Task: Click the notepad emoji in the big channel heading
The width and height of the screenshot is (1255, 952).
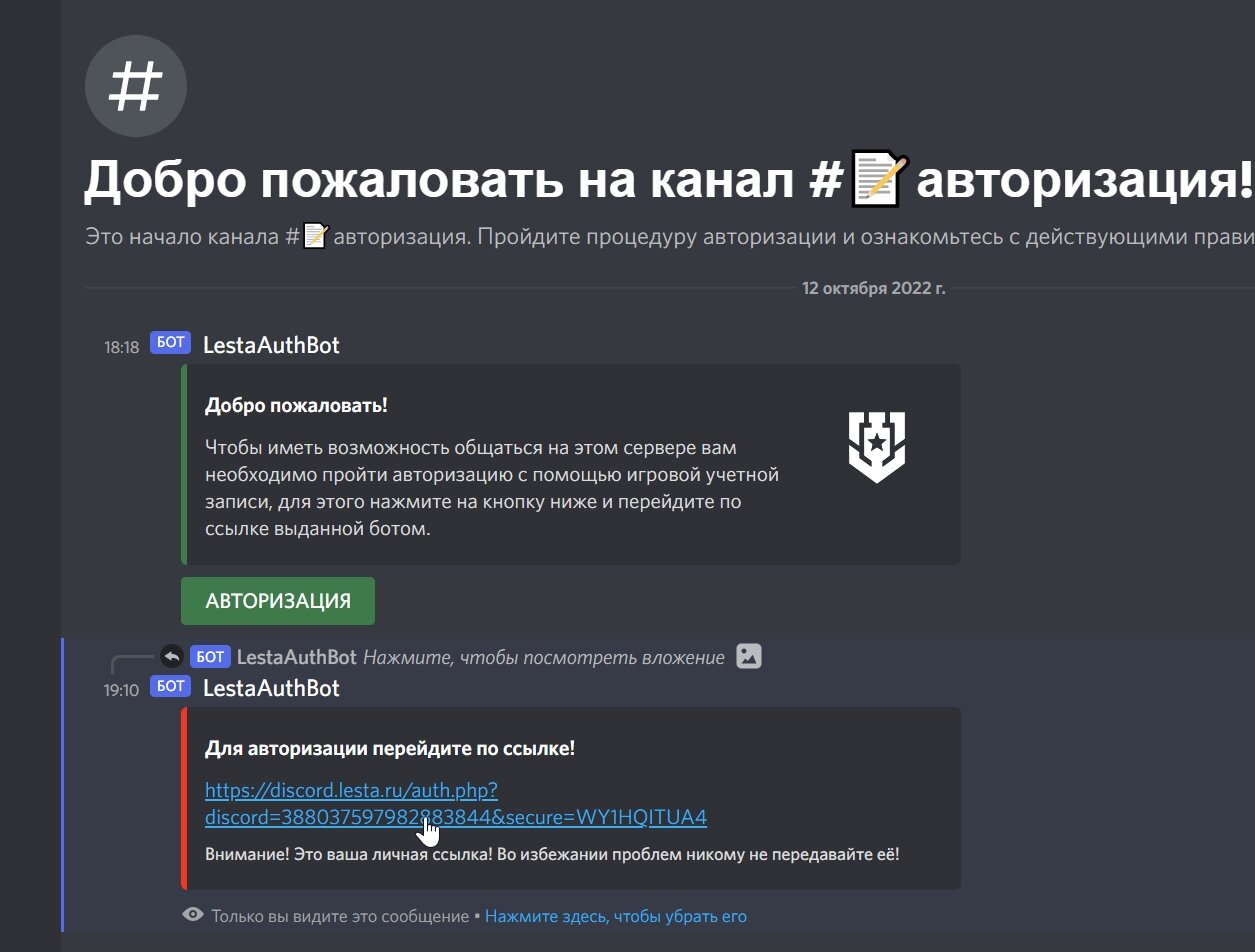Action: coord(879,179)
